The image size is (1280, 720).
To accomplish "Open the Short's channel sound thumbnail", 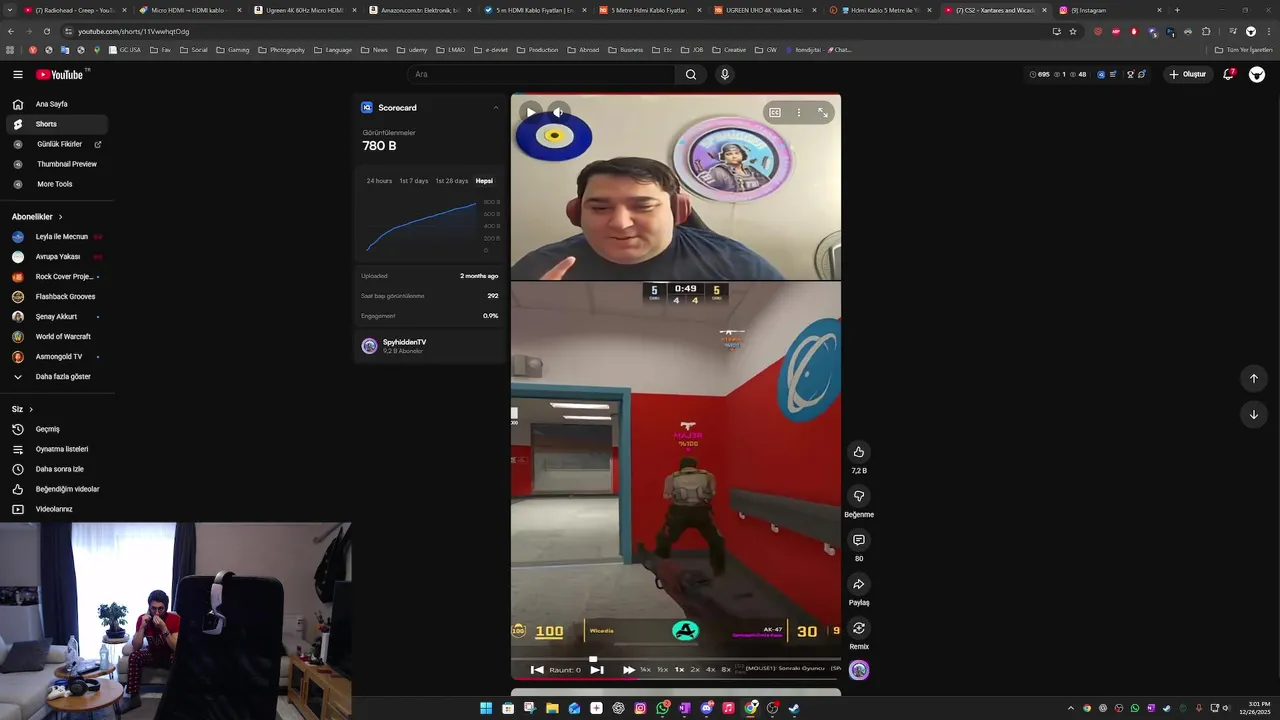I will (x=859, y=670).
